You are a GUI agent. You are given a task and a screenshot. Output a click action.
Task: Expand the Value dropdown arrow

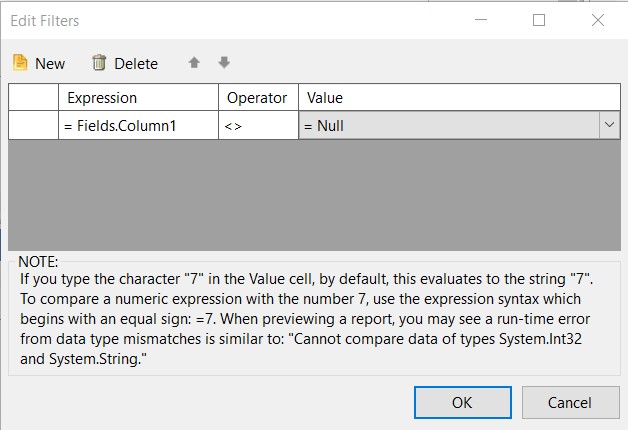click(608, 126)
